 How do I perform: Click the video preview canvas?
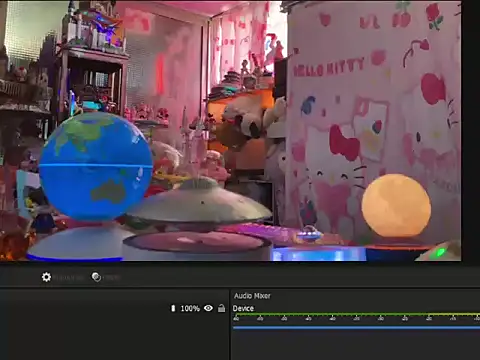[231, 131]
